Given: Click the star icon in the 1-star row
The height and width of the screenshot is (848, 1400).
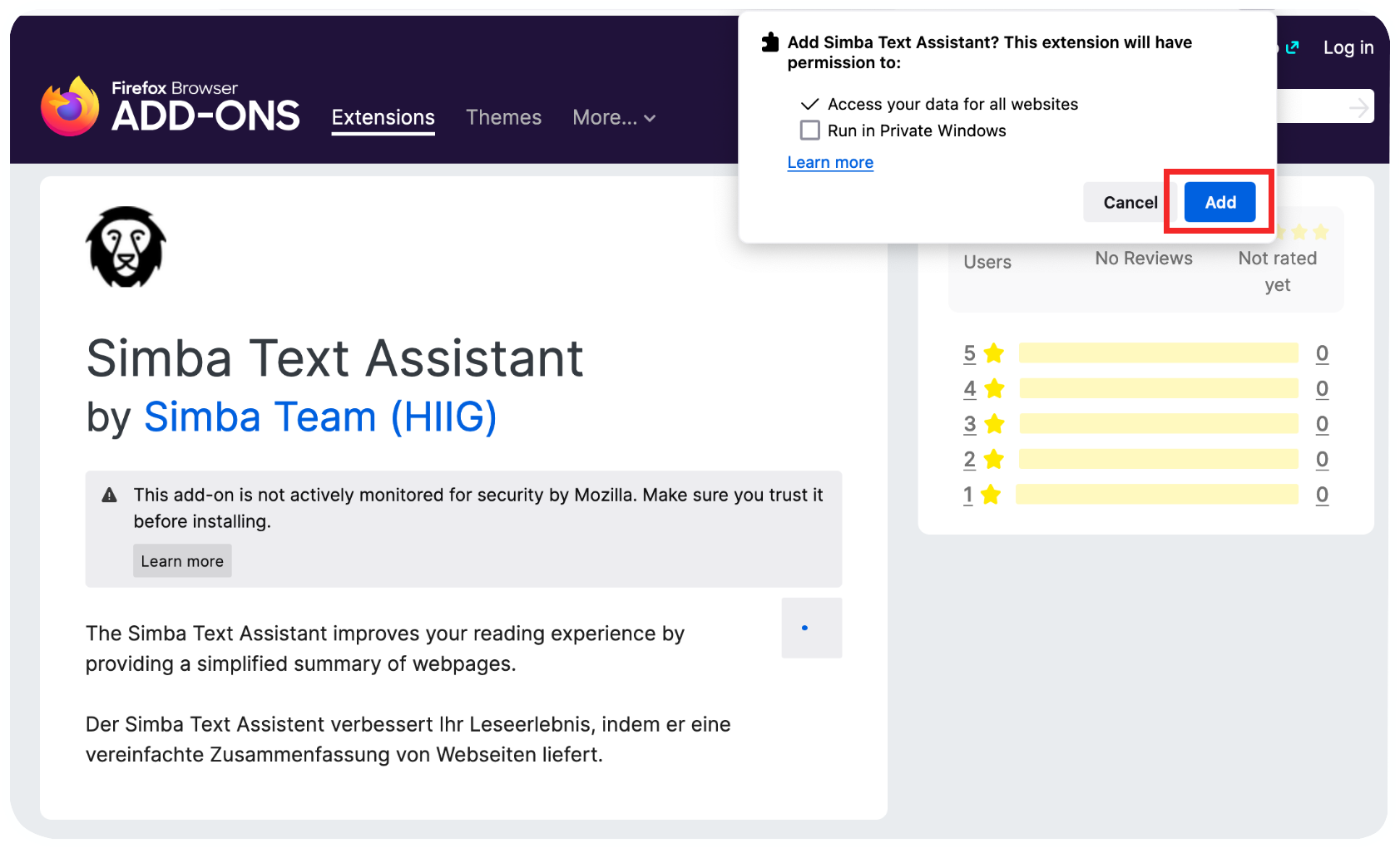Looking at the screenshot, I should [991, 495].
